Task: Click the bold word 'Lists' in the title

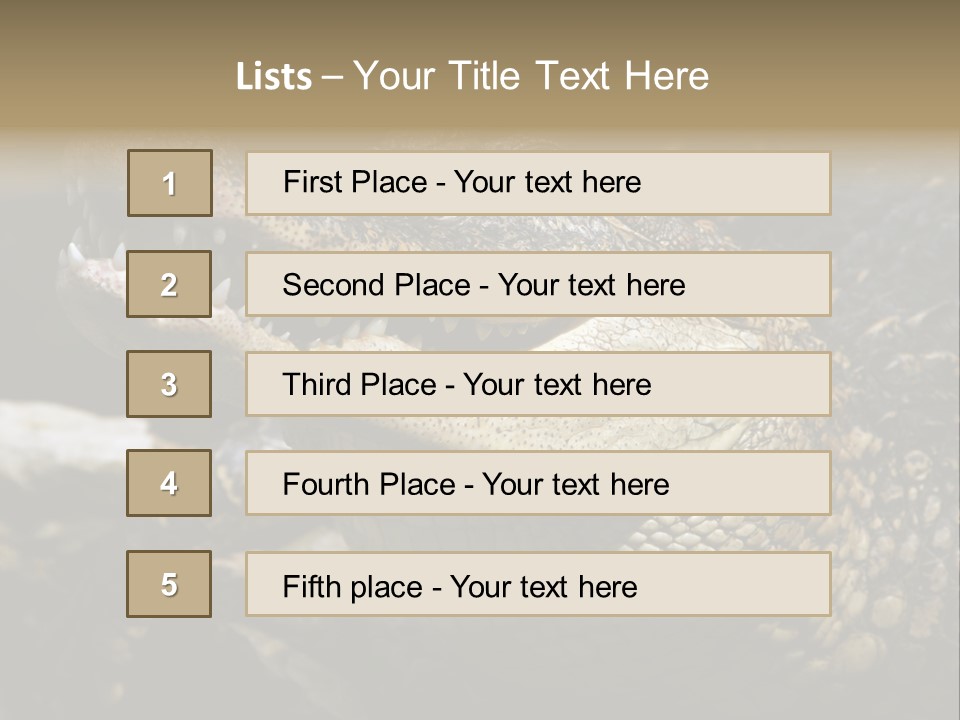Action: [273, 77]
